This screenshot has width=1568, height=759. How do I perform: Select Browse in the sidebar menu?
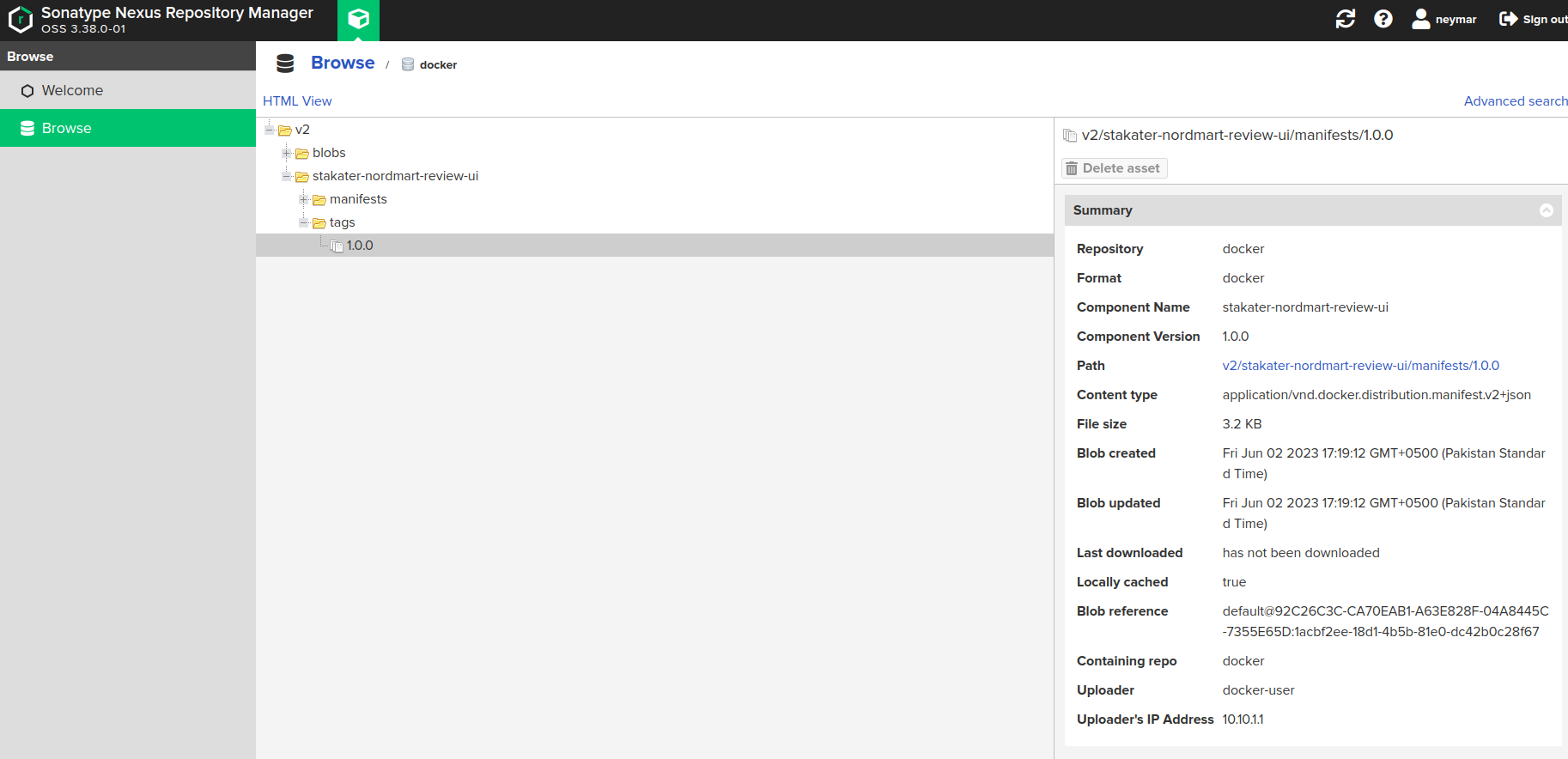point(66,128)
